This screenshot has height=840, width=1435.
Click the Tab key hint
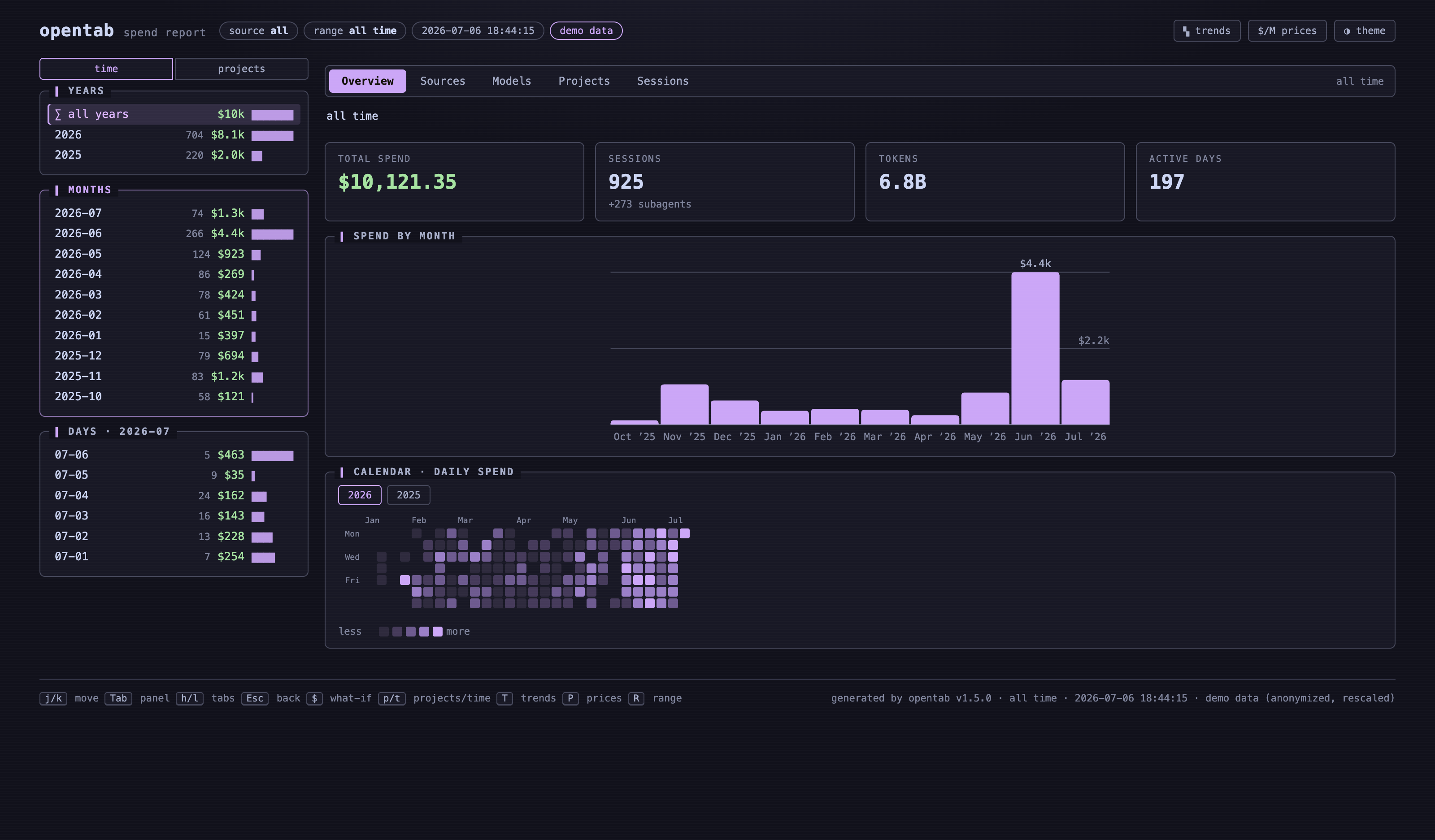tap(118, 698)
